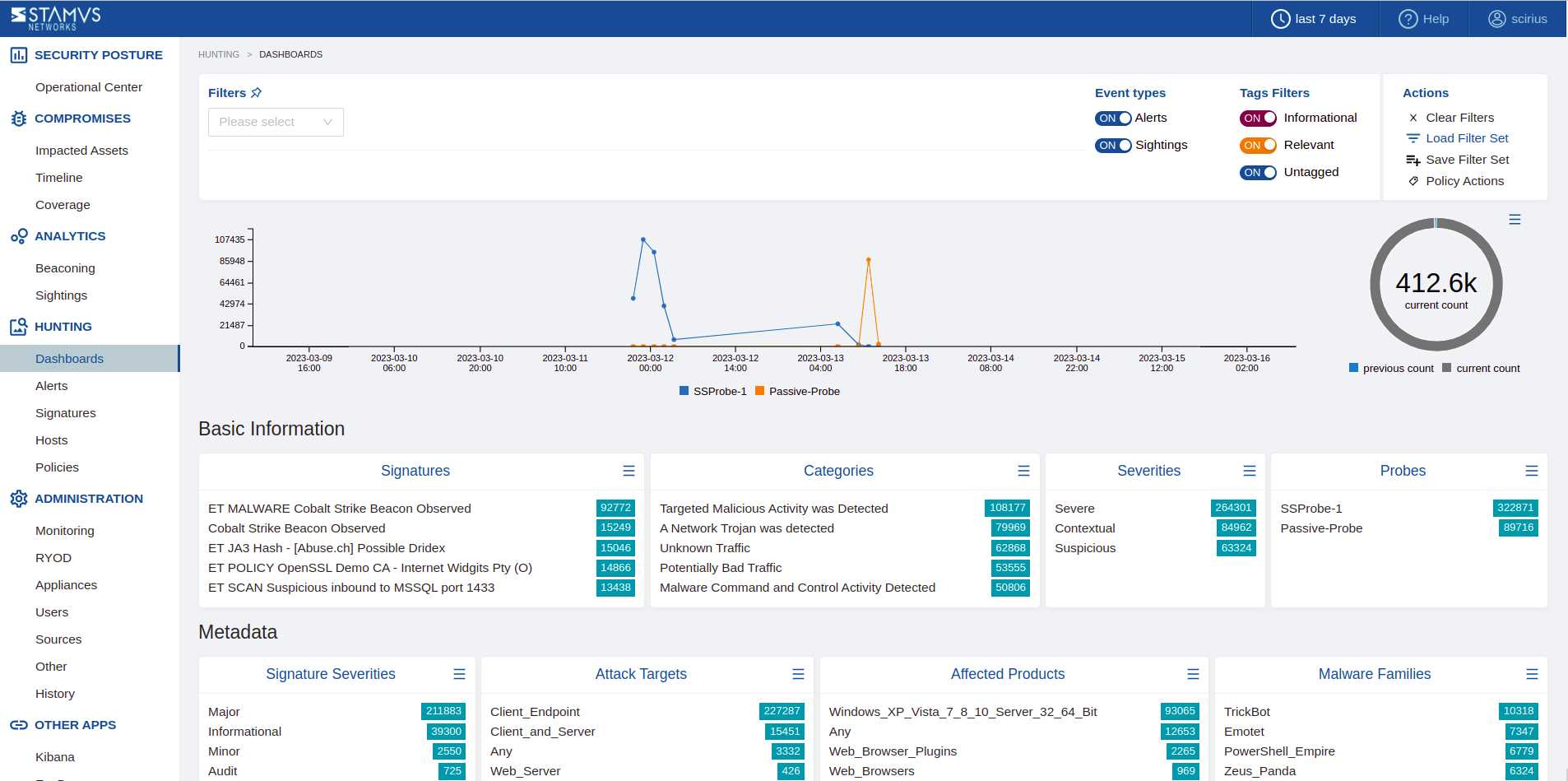Click the Severe count badge 264301
The image size is (1568, 781).
(x=1233, y=508)
